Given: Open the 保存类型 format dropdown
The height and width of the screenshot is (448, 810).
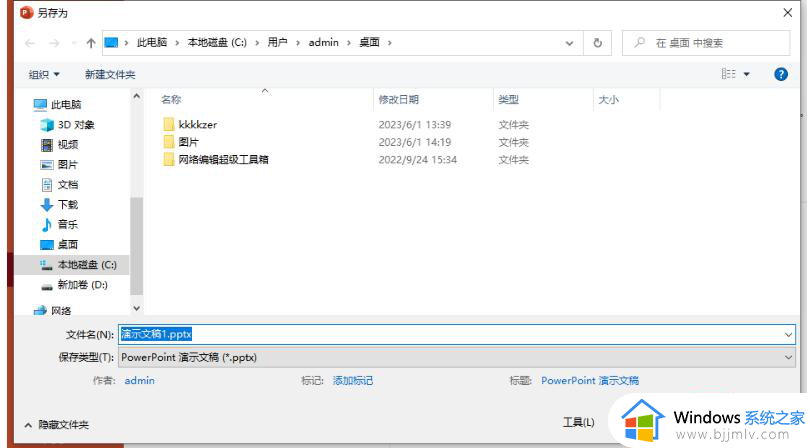Looking at the screenshot, I should tap(457, 358).
